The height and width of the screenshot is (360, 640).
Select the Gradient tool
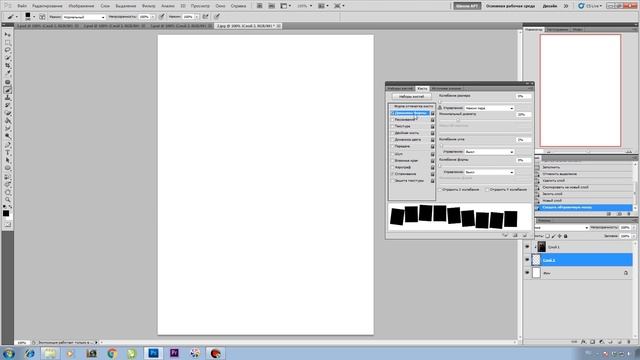click(7, 121)
